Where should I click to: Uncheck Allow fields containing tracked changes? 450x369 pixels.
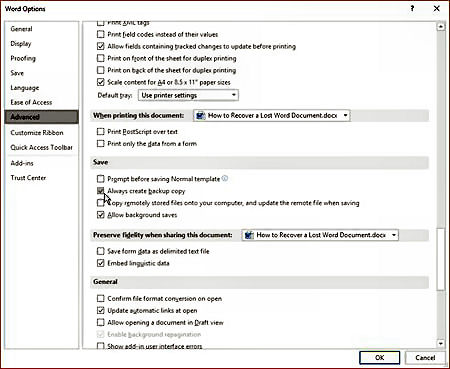[x=100, y=46]
